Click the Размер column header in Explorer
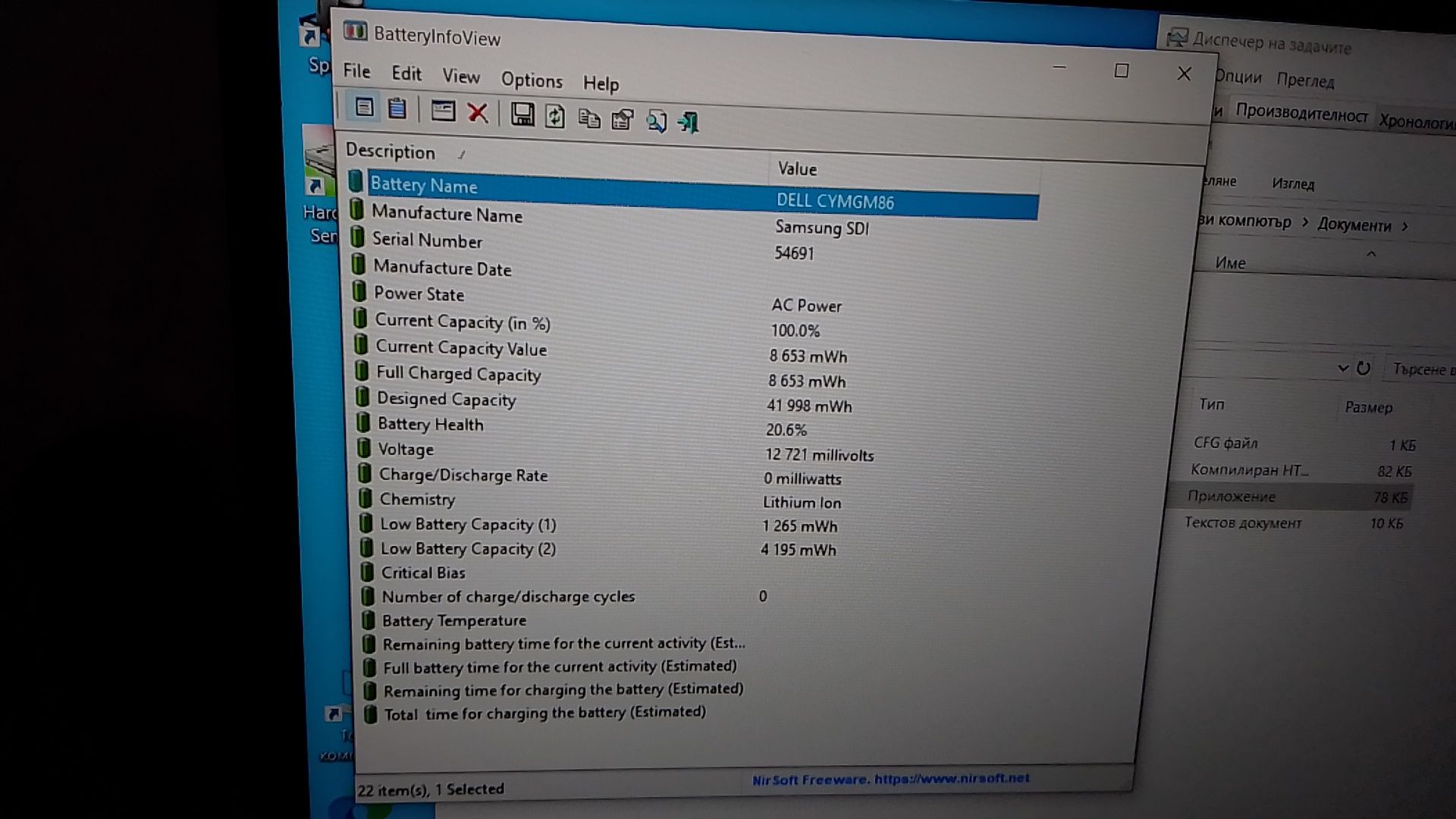 coord(1369,407)
